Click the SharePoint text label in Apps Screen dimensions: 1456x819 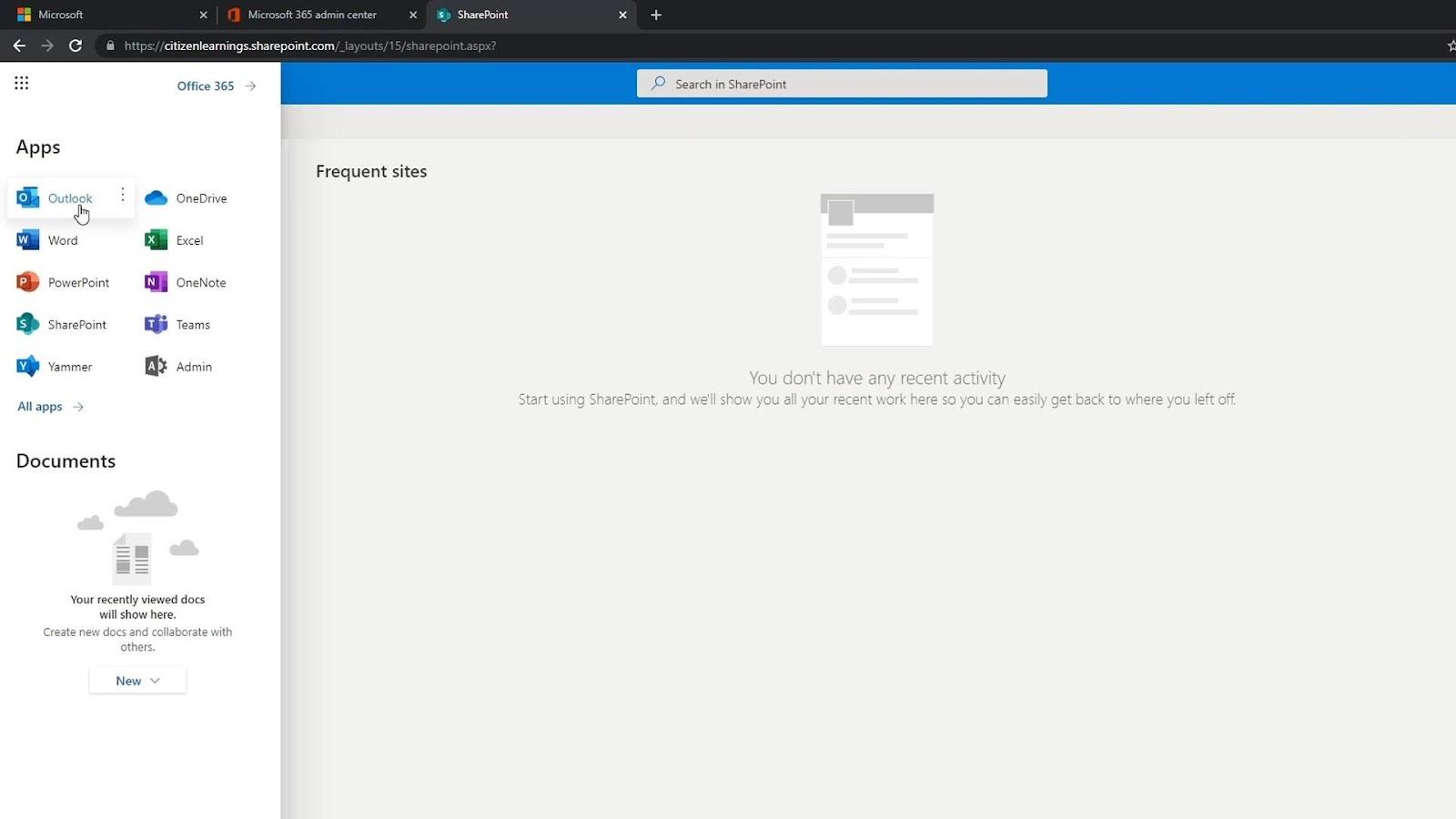click(77, 324)
